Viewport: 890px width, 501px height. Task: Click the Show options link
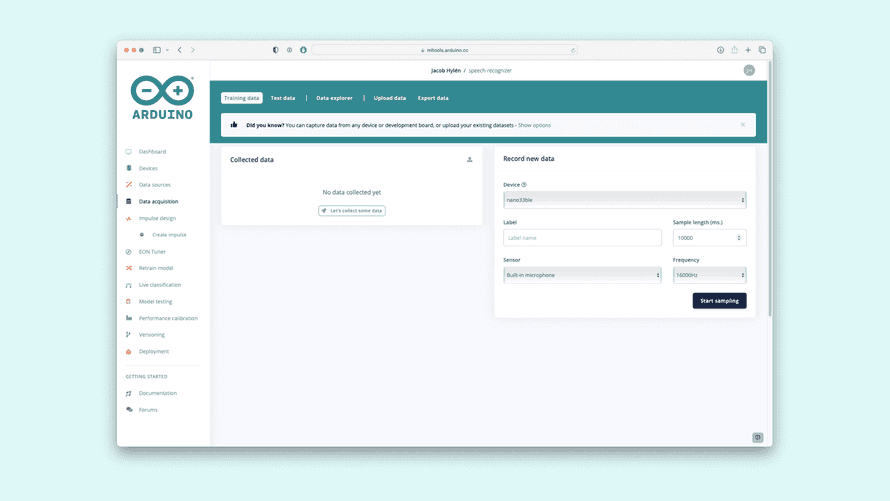[x=534, y=125]
